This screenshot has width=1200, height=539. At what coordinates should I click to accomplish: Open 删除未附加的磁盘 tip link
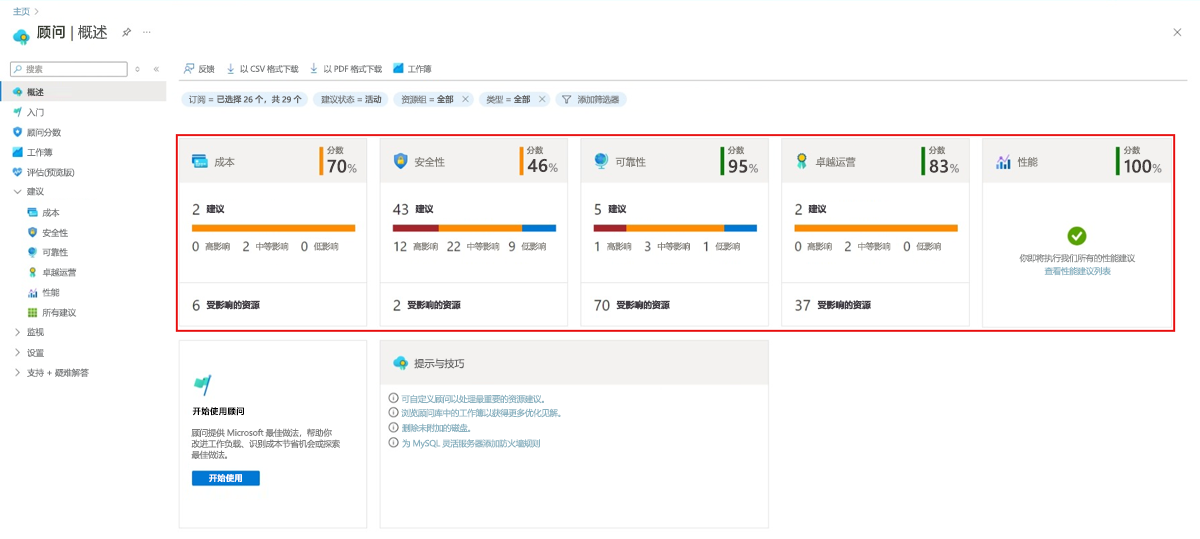[436, 427]
